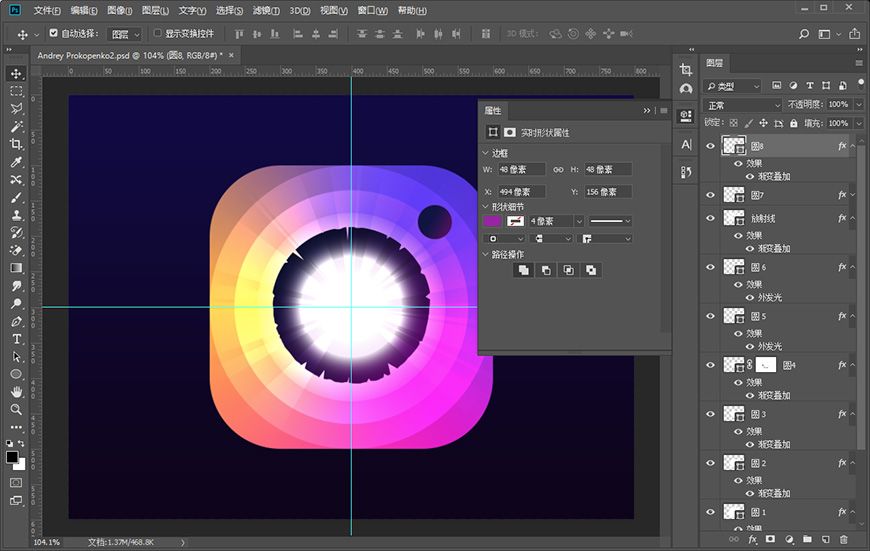Click the Y position input field
870x551 pixels.
coord(608,191)
